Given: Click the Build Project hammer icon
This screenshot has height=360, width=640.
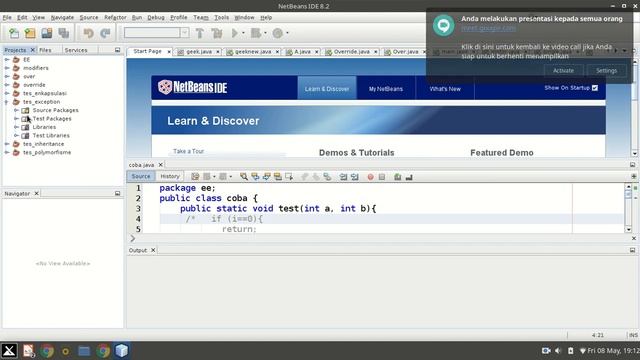Looking at the screenshot, I should click(x=200, y=33).
